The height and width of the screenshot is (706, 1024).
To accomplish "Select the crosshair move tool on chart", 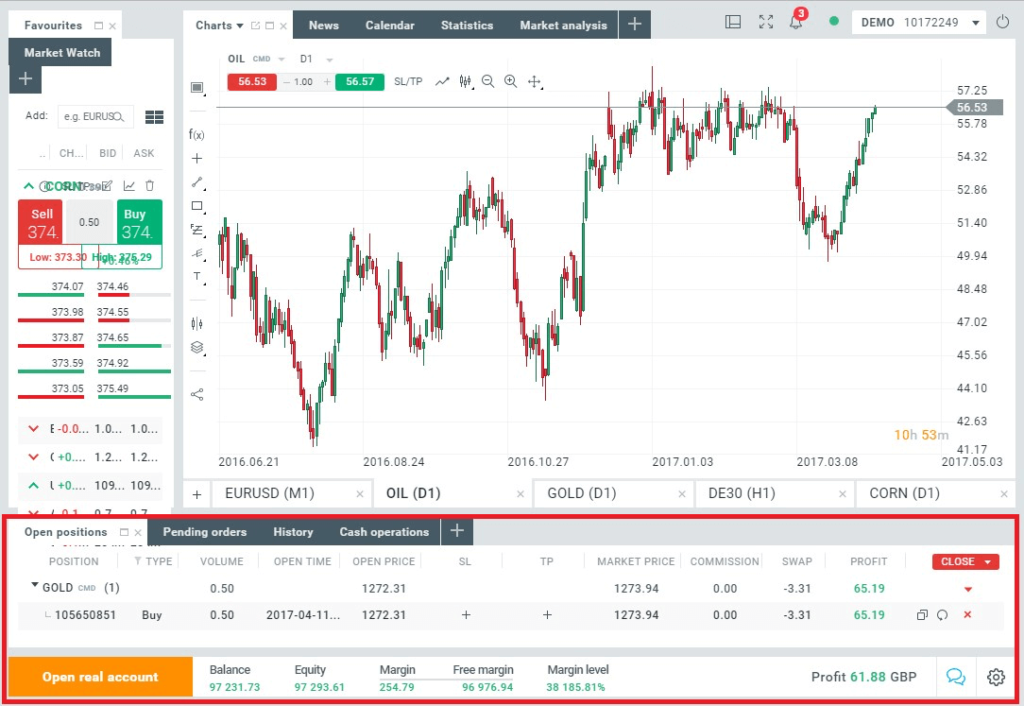I will coord(534,82).
